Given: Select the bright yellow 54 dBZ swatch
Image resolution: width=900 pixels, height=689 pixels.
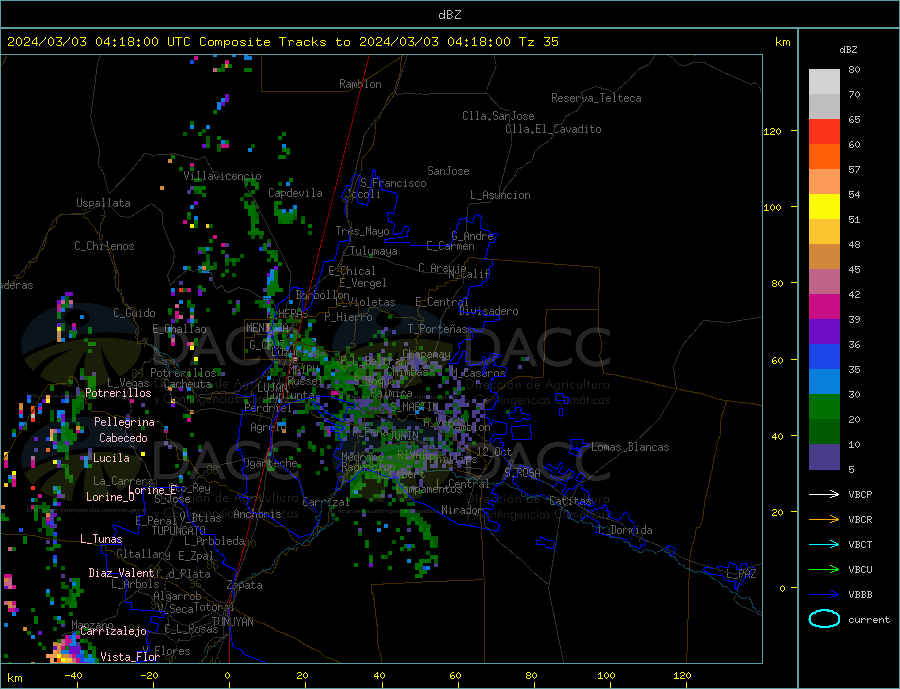Looking at the screenshot, I should pyautogui.click(x=824, y=207).
